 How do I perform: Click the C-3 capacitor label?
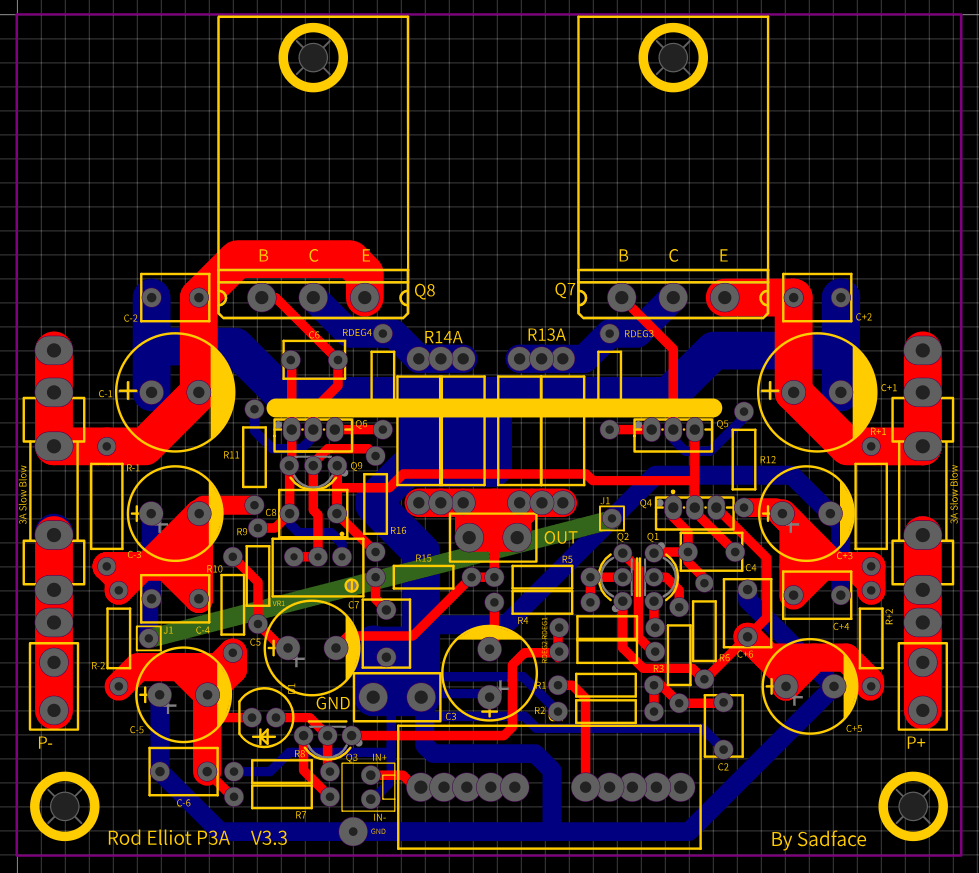click(x=134, y=555)
